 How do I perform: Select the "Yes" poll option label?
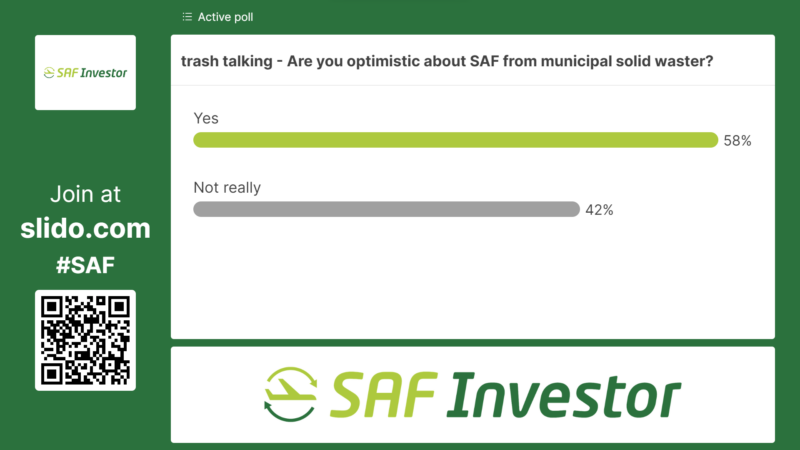coord(205,118)
